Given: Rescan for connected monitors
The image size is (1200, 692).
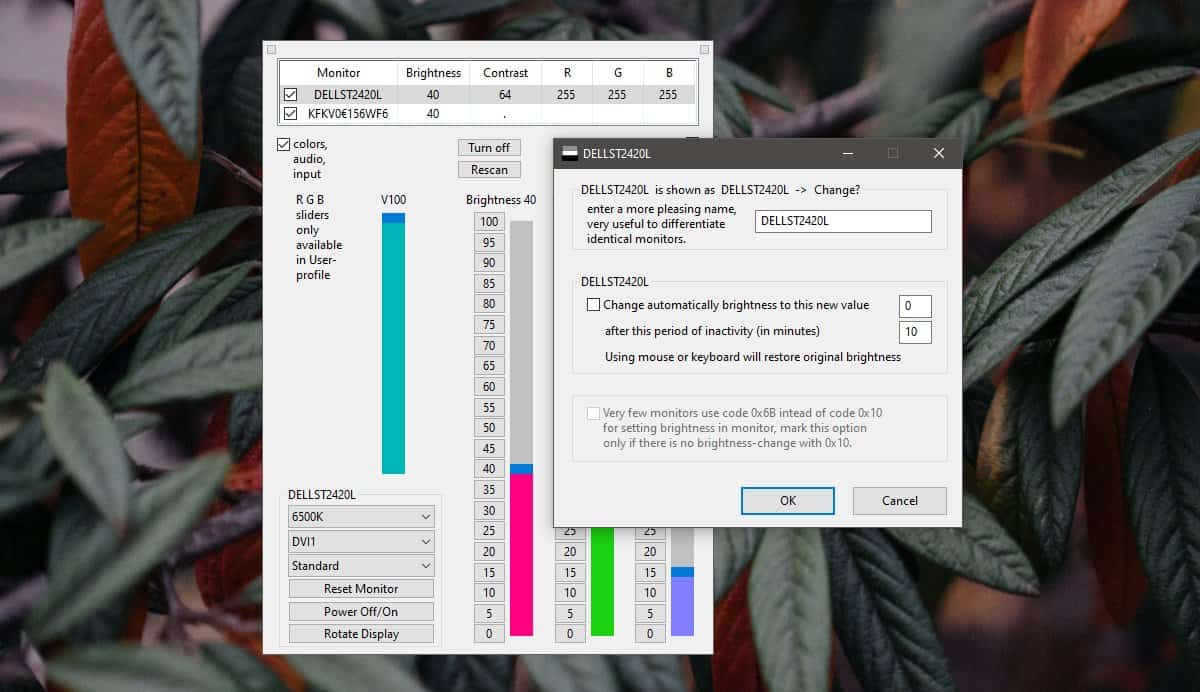Looking at the screenshot, I should click(x=488, y=169).
